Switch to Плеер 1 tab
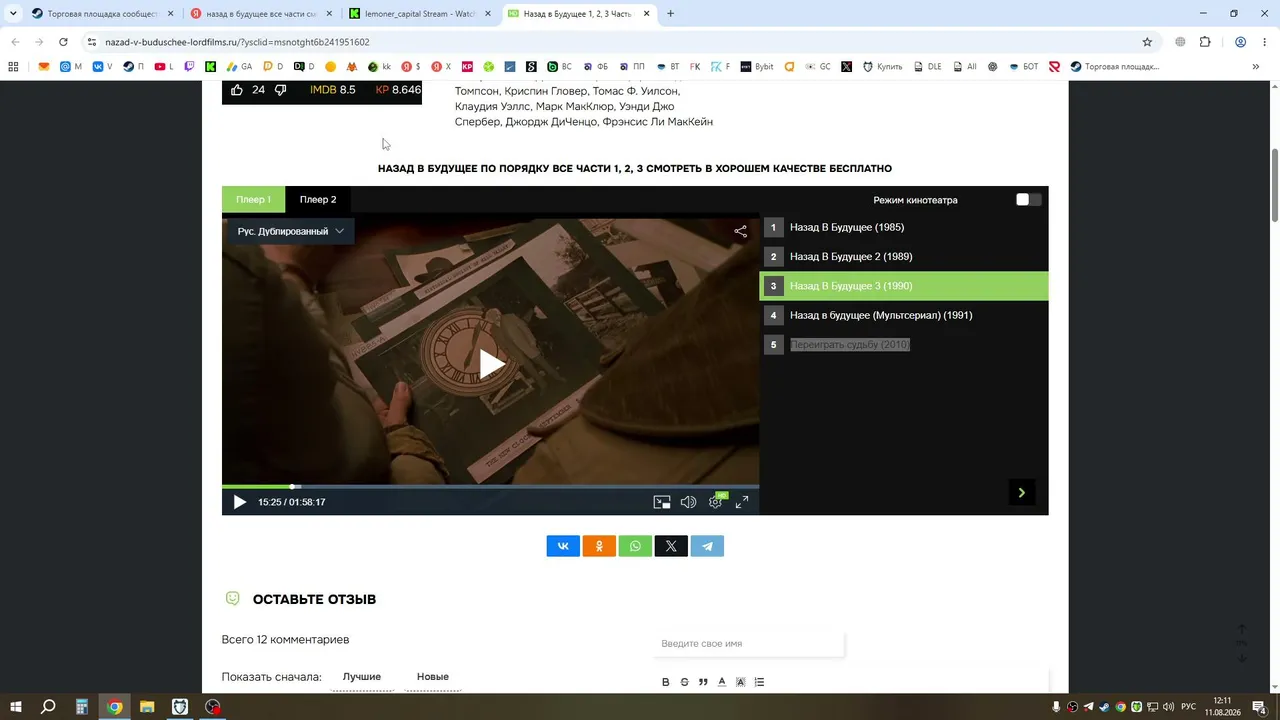This screenshot has width=1280, height=720. [253, 199]
